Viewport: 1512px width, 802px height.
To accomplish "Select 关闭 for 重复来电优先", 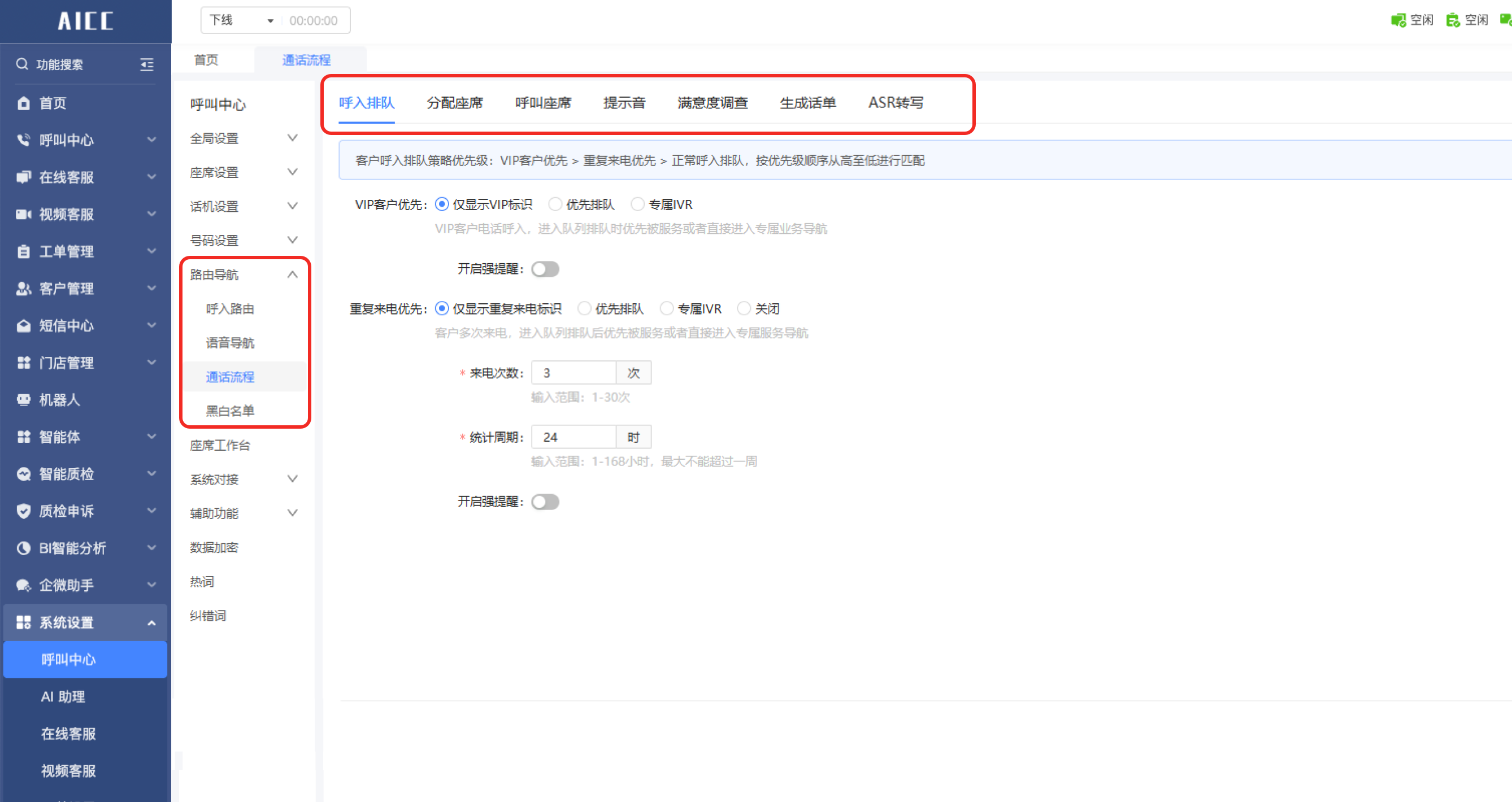I will (744, 308).
